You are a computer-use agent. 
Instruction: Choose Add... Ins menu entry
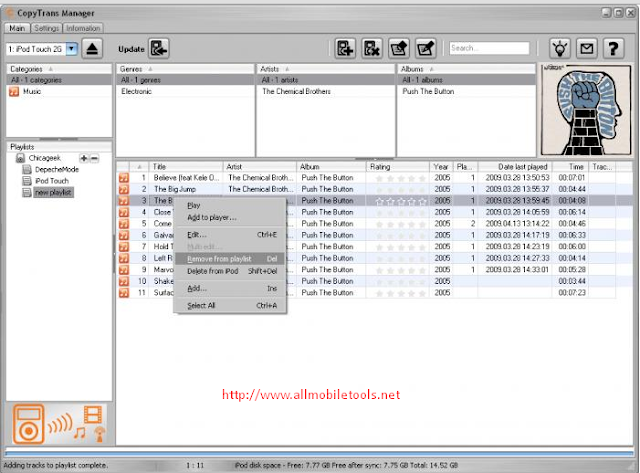tap(230, 288)
